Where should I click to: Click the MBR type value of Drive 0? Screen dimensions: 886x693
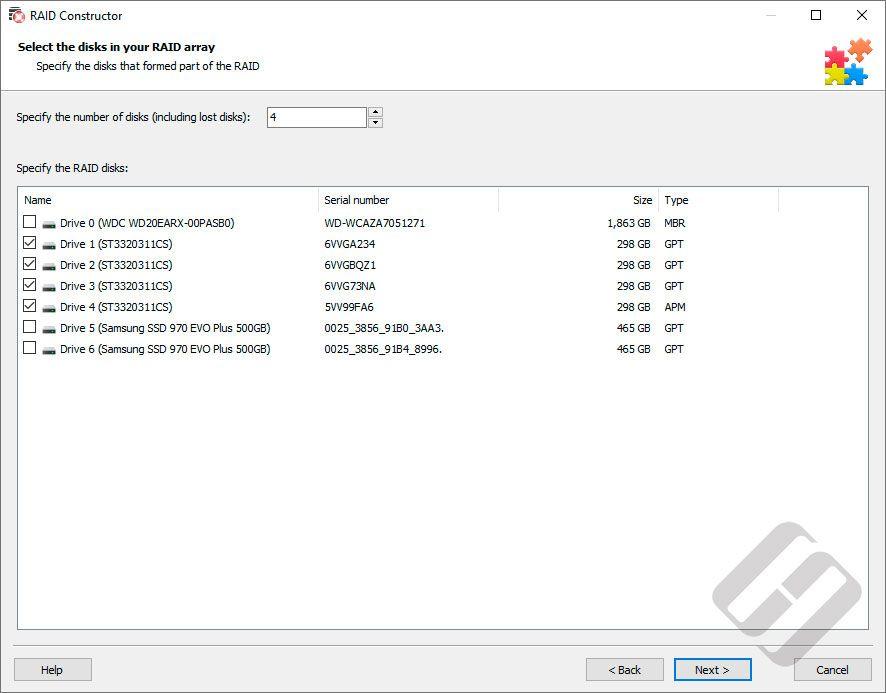coord(675,223)
